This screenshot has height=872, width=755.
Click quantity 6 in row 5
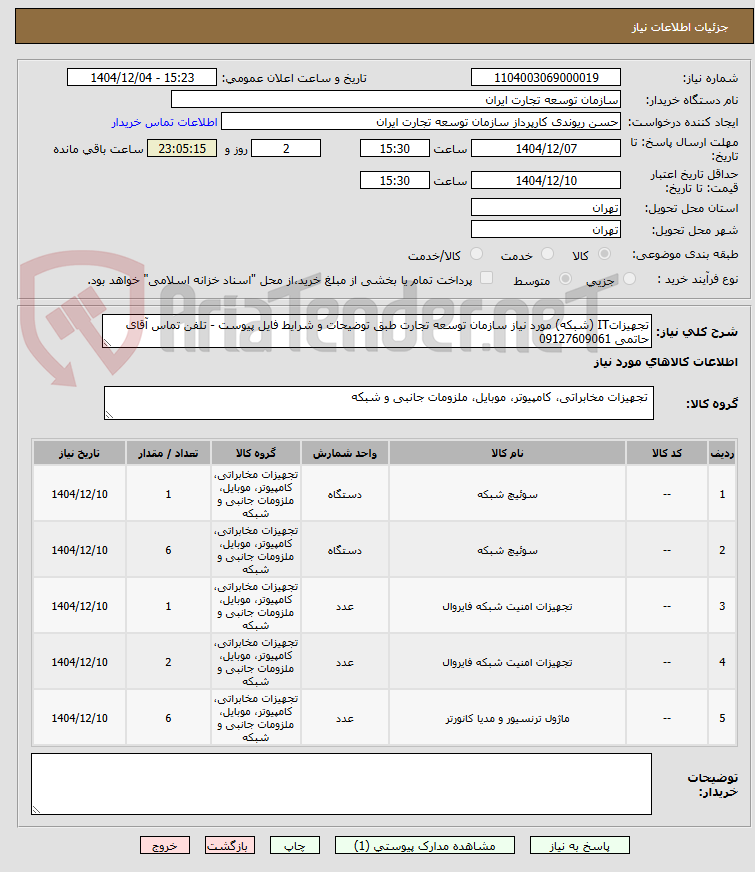click(x=168, y=719)
